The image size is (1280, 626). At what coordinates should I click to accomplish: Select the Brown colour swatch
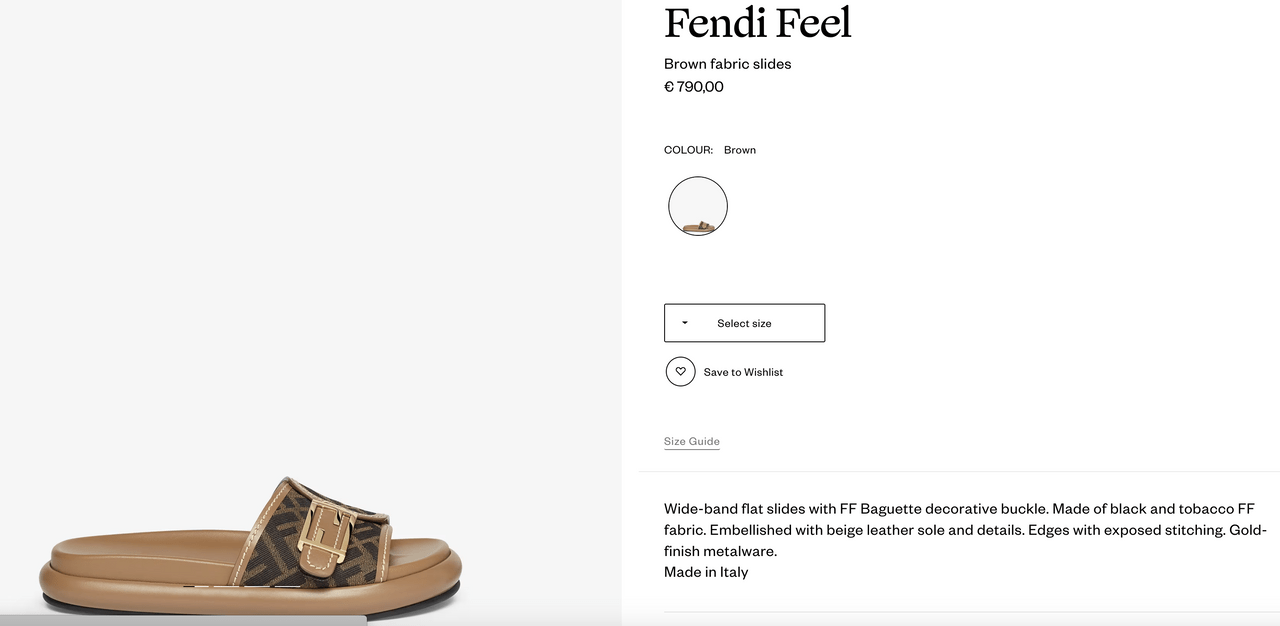click(698, 206)
